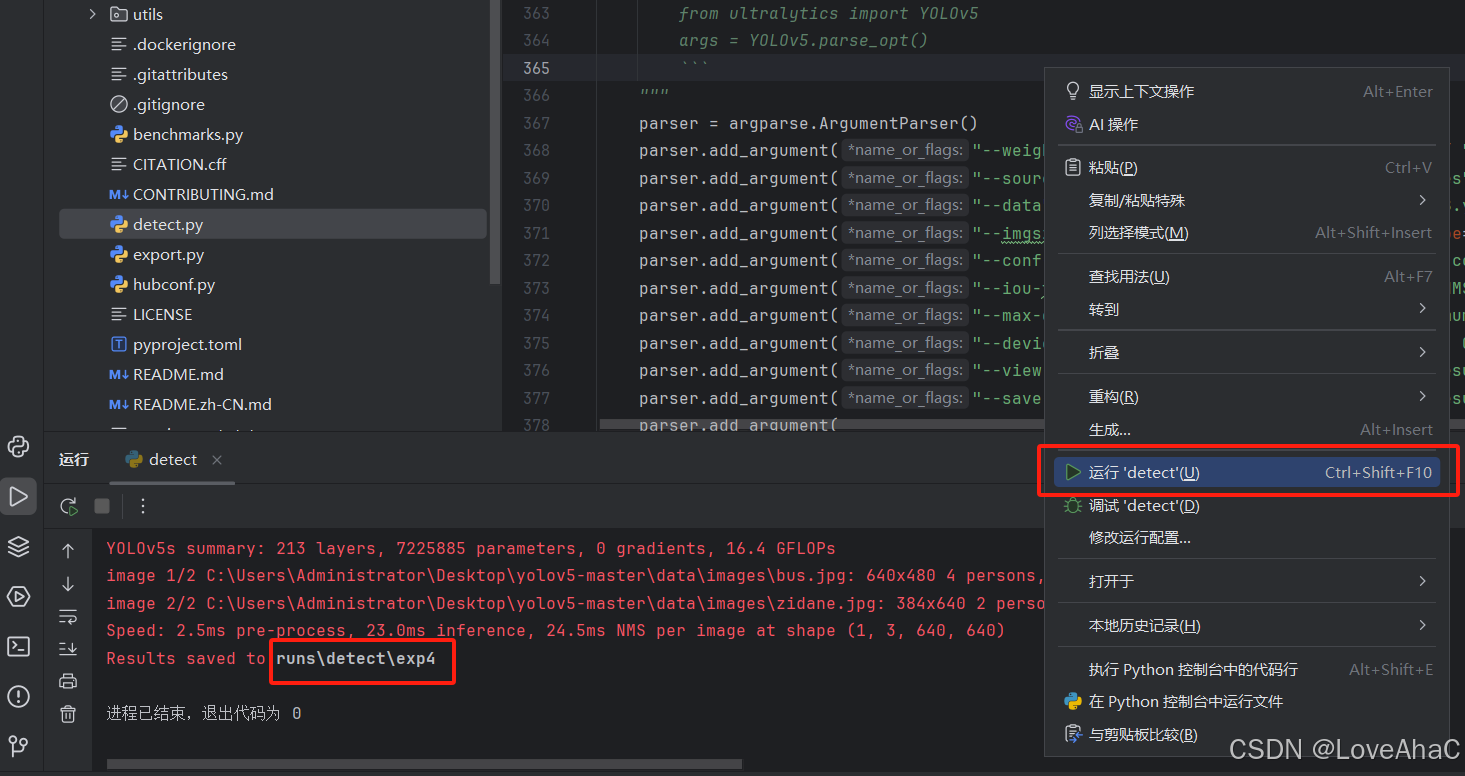Expand the 复制/粘贴特殊 submenu
This screenshot has height=776, width=1465.
point(1247,200)
